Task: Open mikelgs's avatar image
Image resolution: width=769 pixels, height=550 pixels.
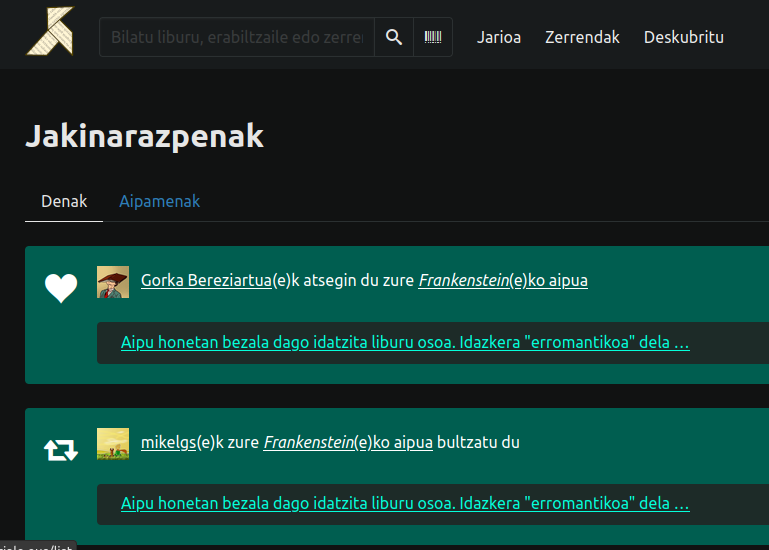Action: (x=113, y=443)
